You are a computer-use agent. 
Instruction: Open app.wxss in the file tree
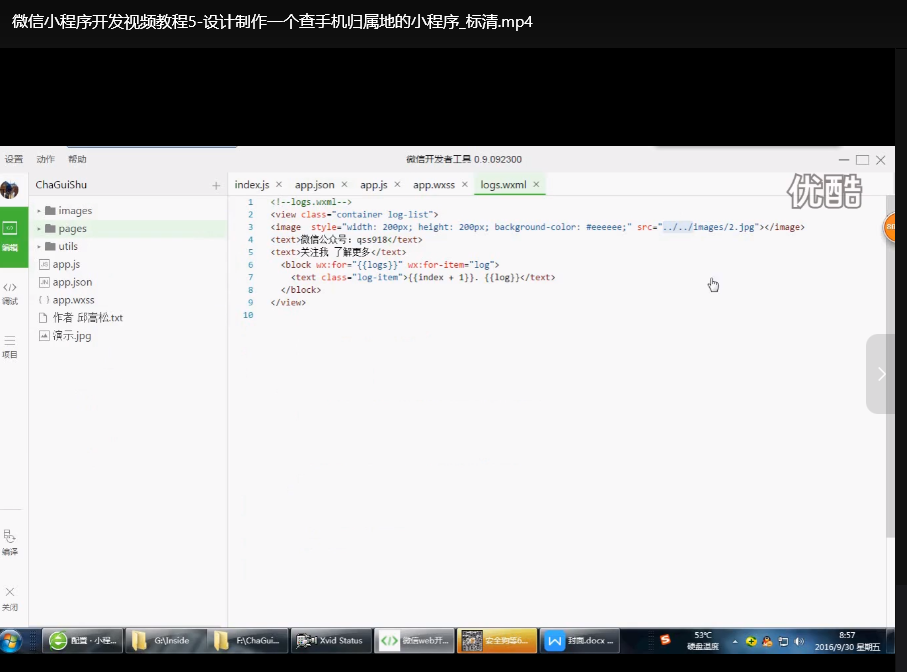point(73,300)
